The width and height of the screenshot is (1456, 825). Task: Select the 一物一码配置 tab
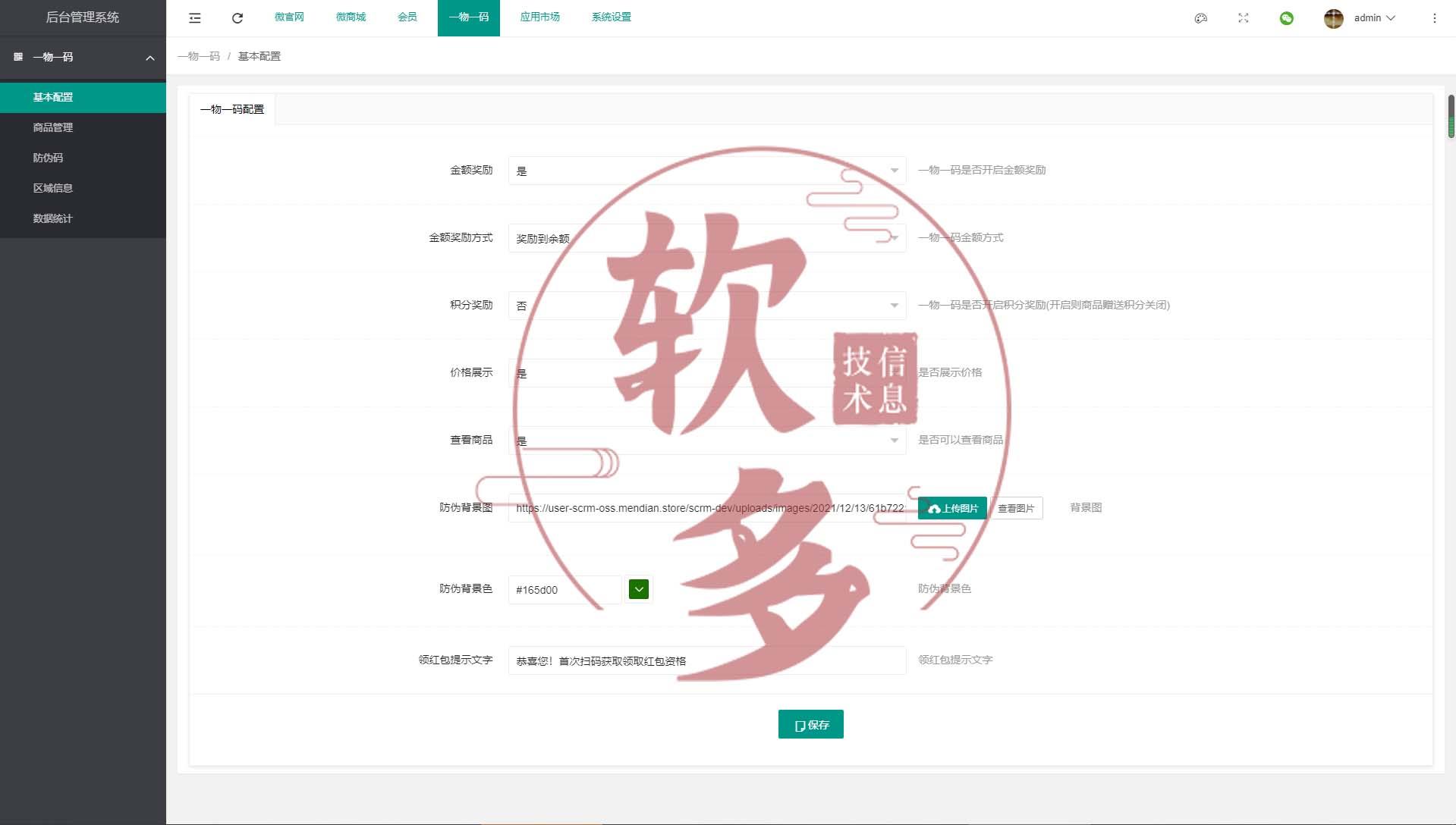coord(231,108)
